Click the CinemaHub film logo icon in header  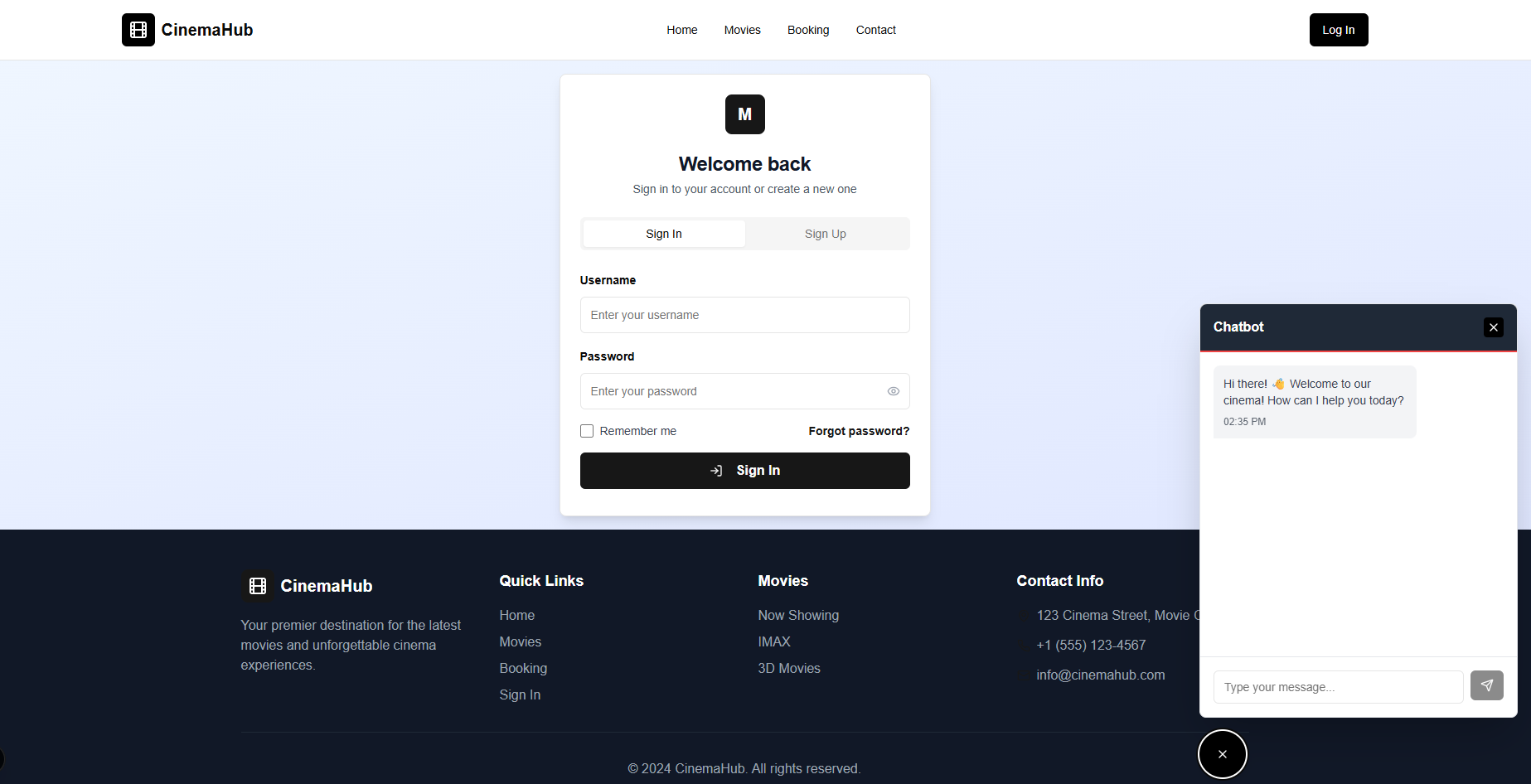point(138,30)
